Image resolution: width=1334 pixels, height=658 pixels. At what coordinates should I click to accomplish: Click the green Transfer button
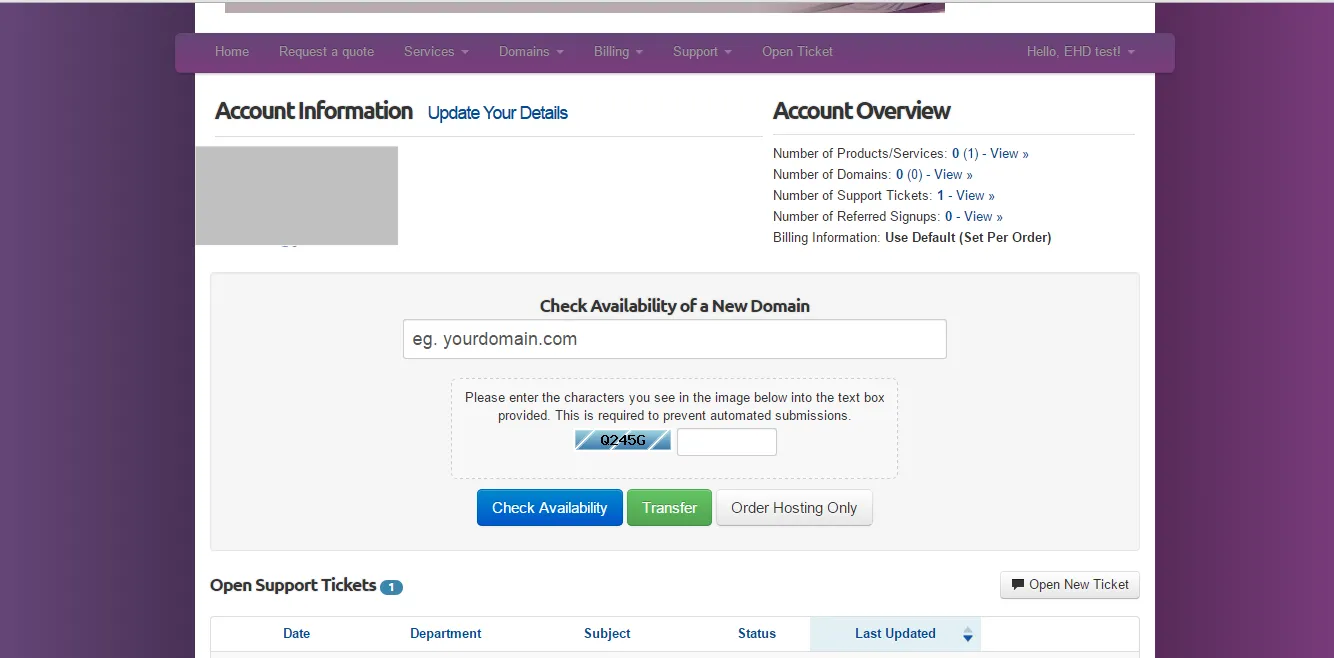point(669,508)
